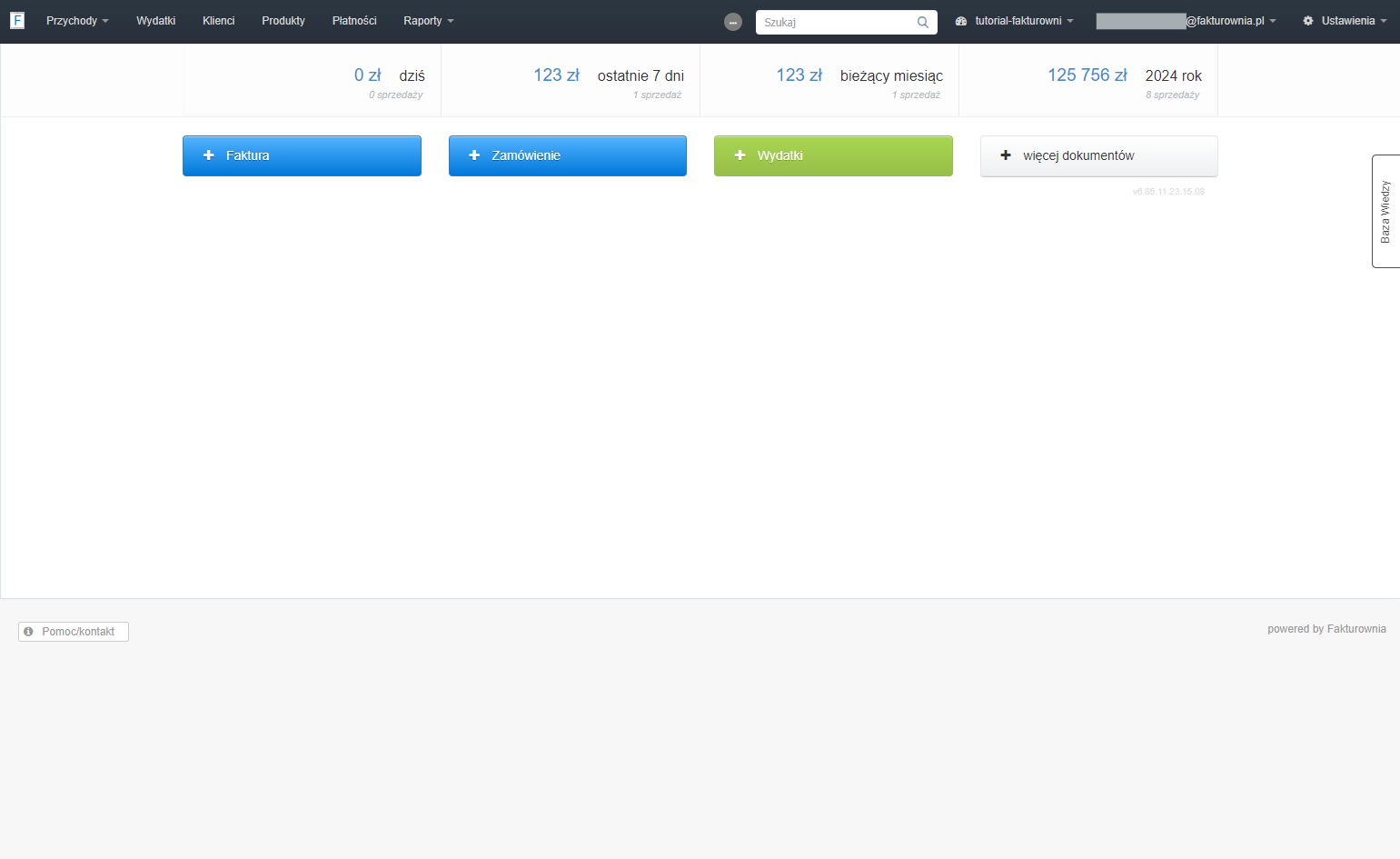
Task: Go to the Wydatki menu item
Action: (155, 21)
